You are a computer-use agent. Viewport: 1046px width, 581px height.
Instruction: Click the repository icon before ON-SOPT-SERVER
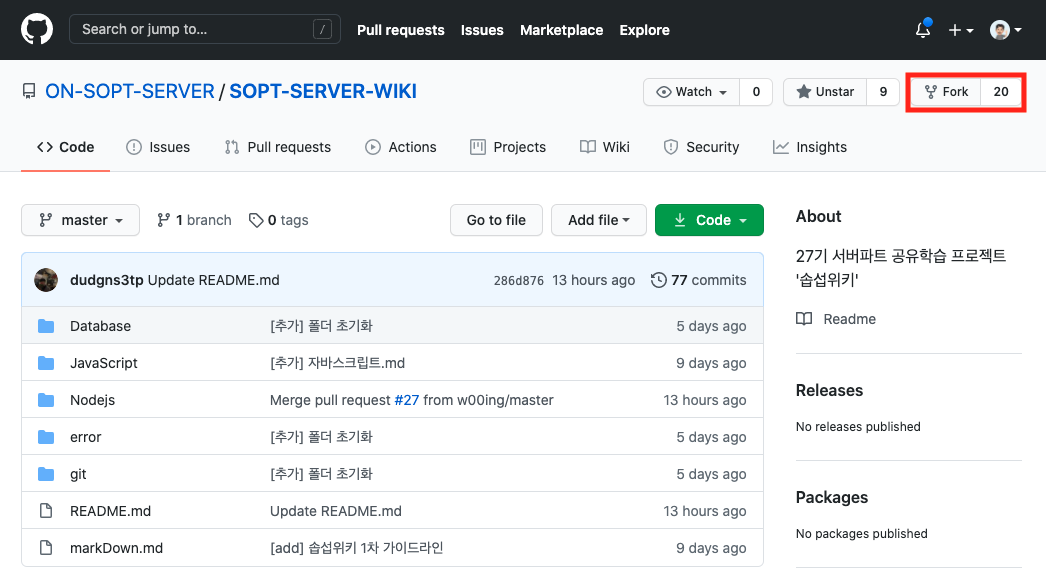(29, 91)
